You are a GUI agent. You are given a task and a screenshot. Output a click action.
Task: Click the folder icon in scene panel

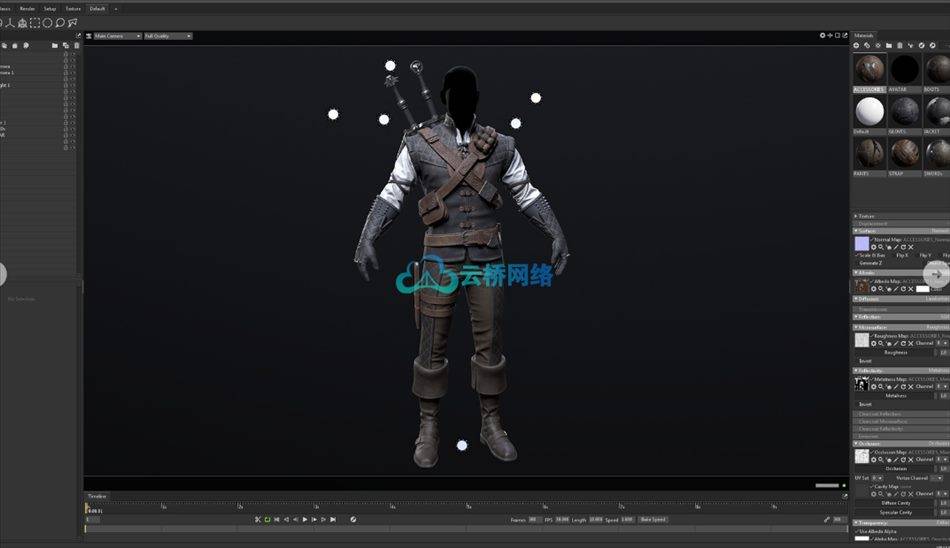tap(55, 45)
